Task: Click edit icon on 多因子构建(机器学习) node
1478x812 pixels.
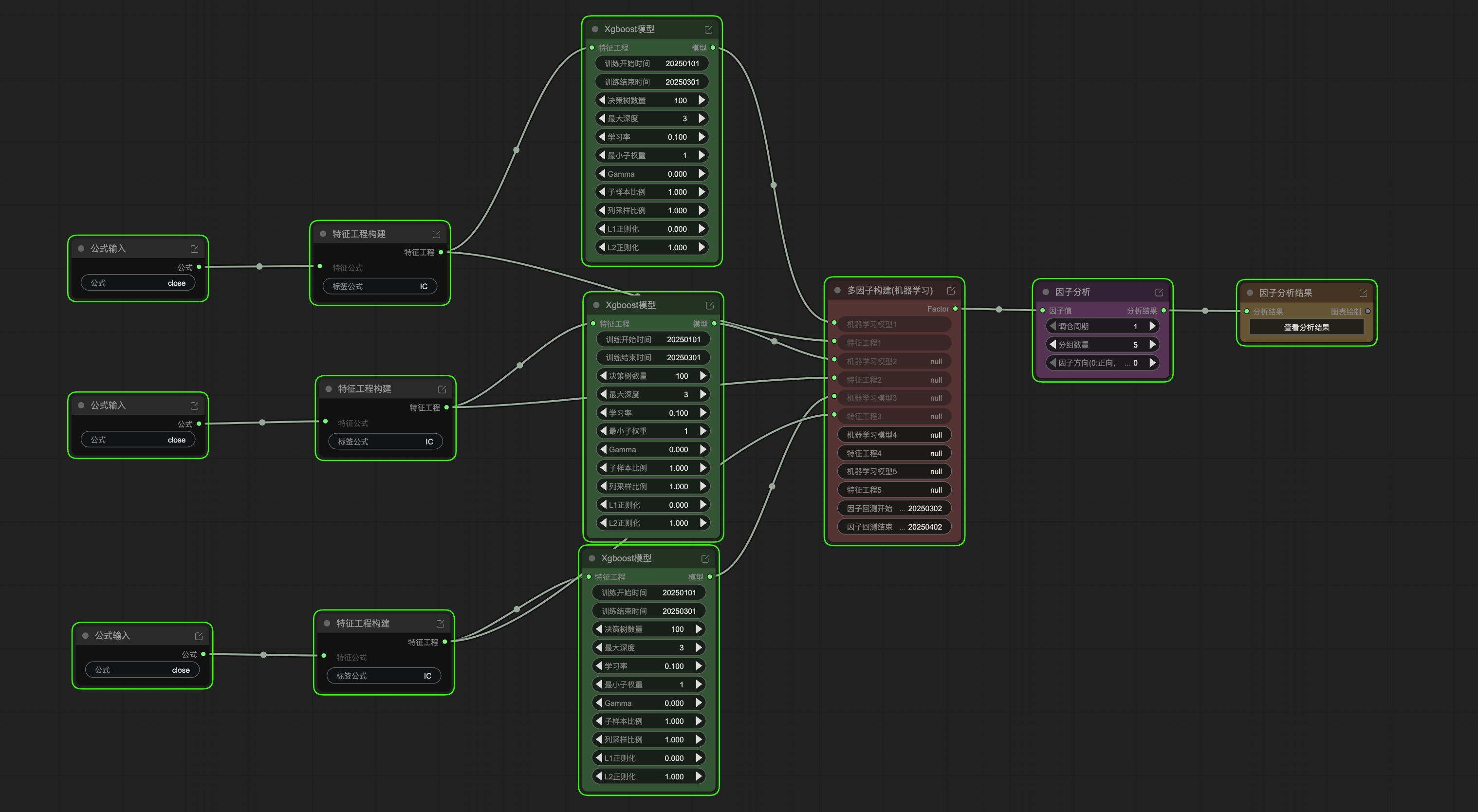Action: pos(951,291)
